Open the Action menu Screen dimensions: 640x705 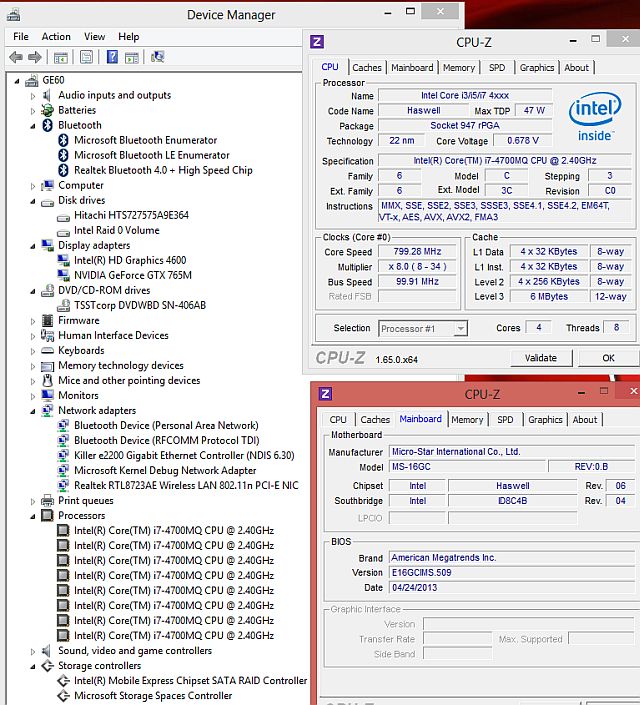(56, 36)
